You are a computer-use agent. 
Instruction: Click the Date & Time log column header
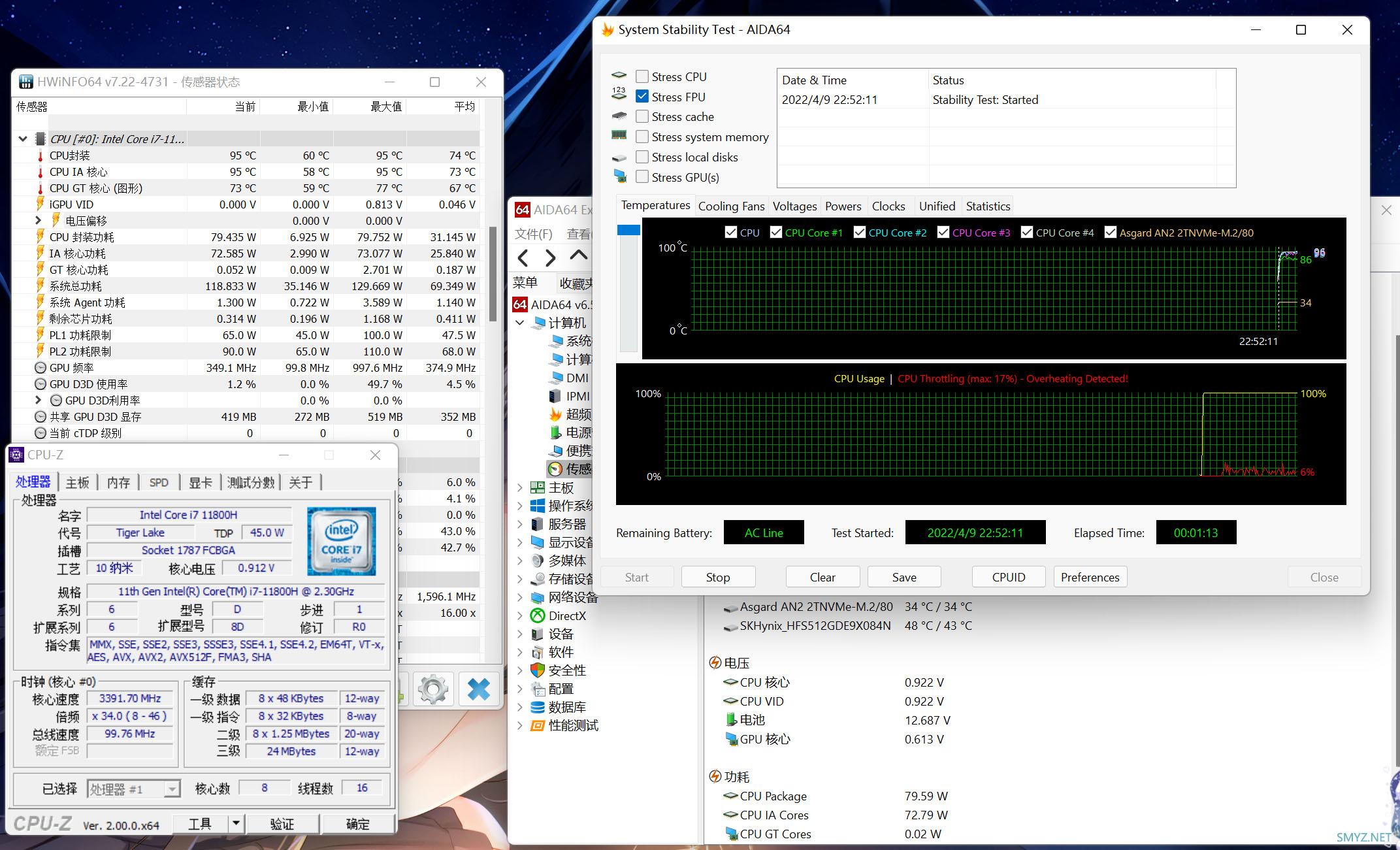[853, 80]
